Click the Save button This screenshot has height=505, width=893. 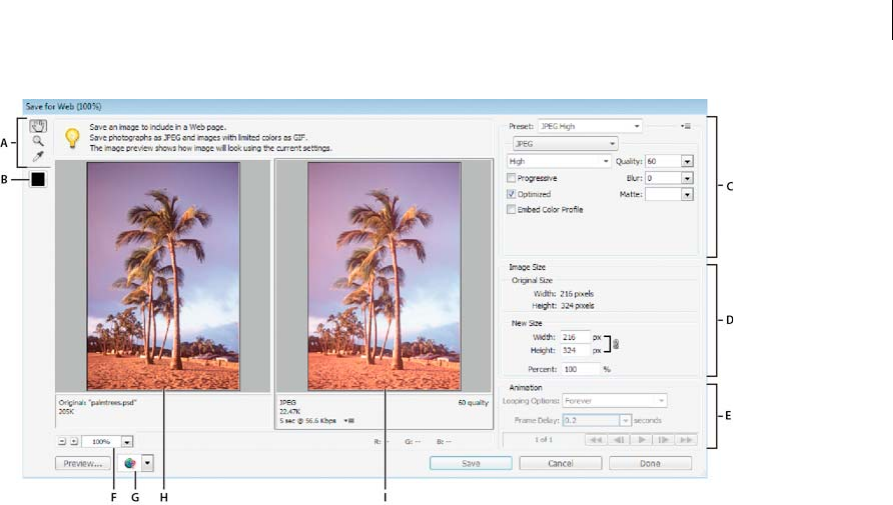coord(471,463)
